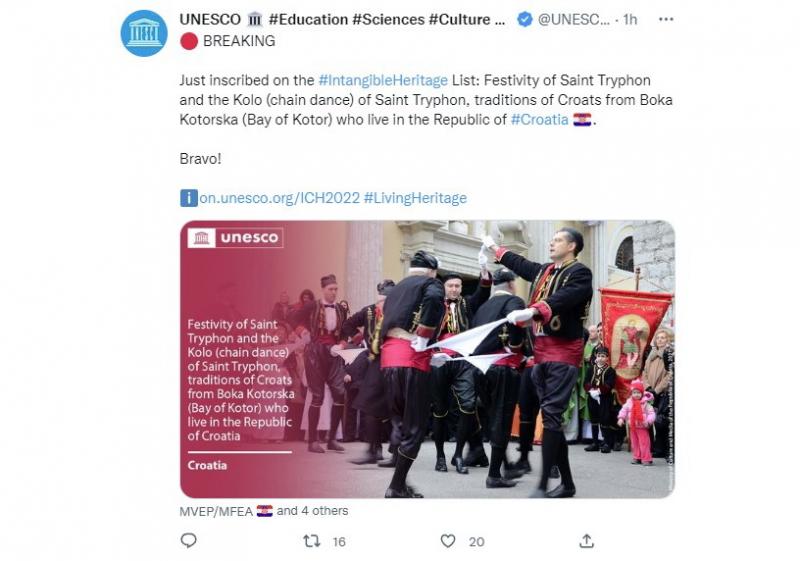Open the #Croatia hashtag link
The width and height of the screenshot is (800, 561).
539,119
